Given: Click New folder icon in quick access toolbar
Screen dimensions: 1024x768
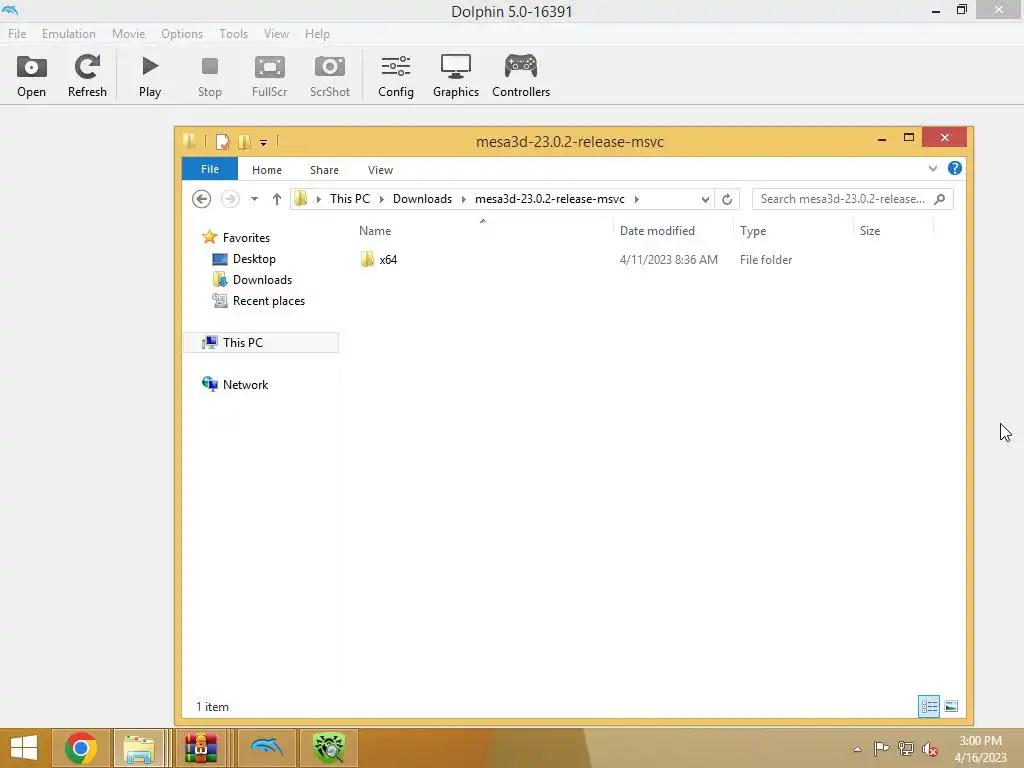Looking at the screenshot, I should point(245,141).
